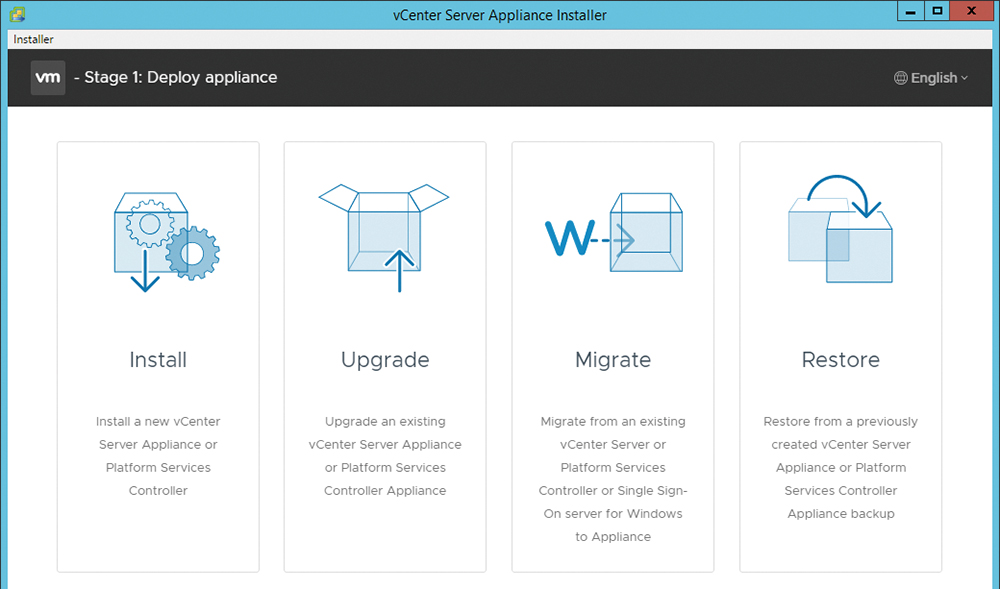Image resolution: width=1000 pixels, height=589 pixels.
Task: Minimize the installer window
Action: (911, 11)
